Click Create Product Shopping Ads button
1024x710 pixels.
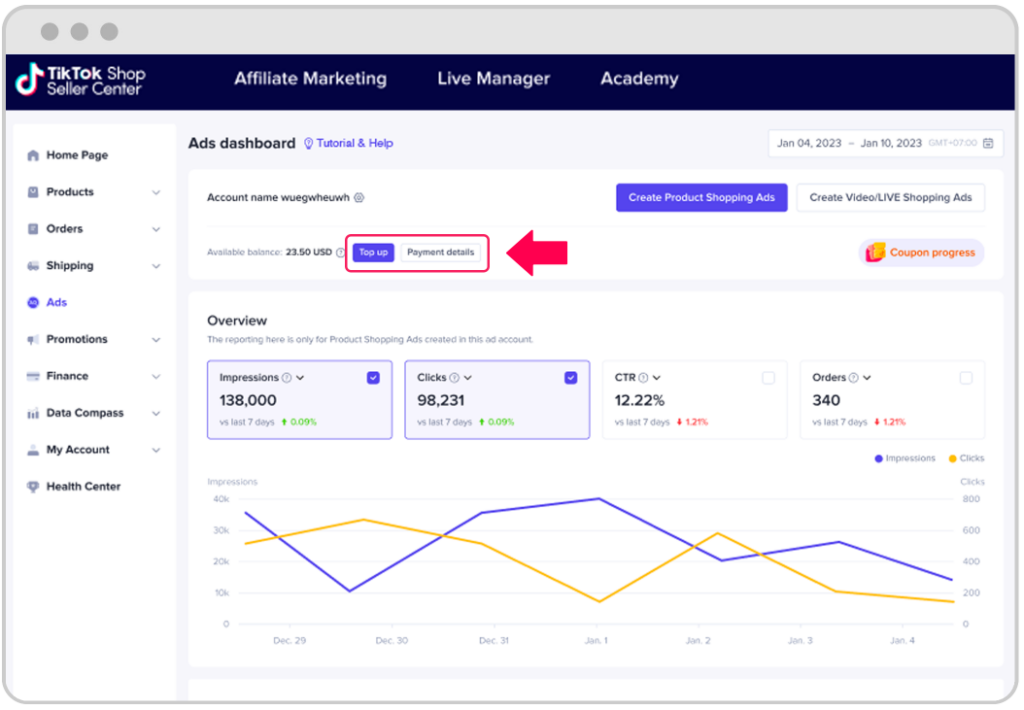click(701, 198)
